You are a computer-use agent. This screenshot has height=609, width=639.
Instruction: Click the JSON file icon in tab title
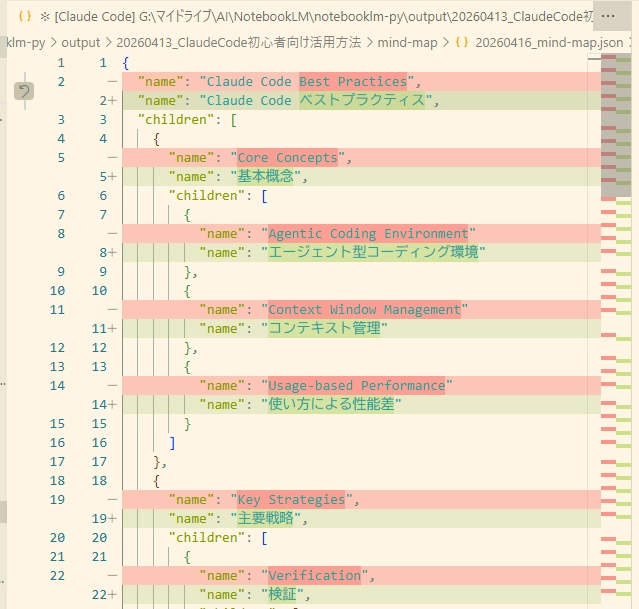pos(25,16)
